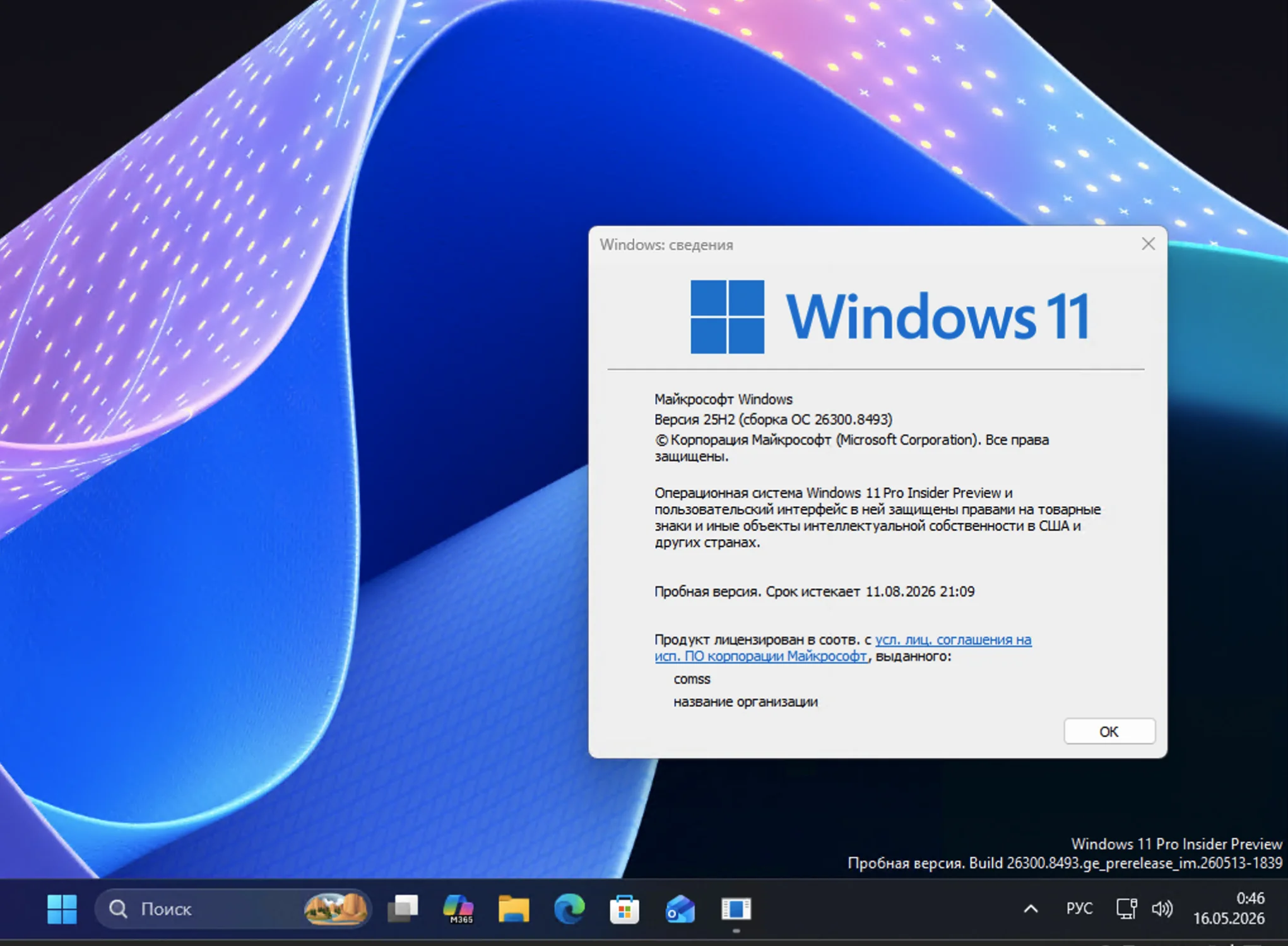Select the running winver taskbar icon
Screen dimensions: 1288x946
736,909
